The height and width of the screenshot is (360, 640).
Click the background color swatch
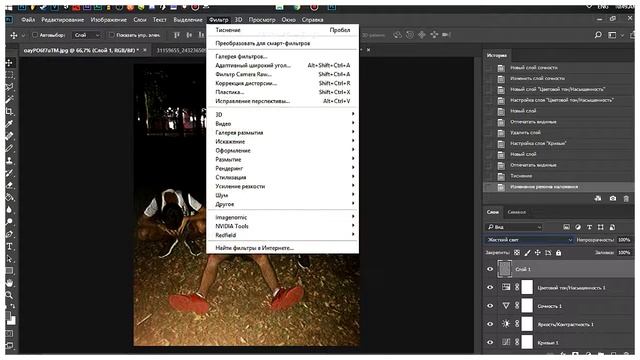pos(13,321)
